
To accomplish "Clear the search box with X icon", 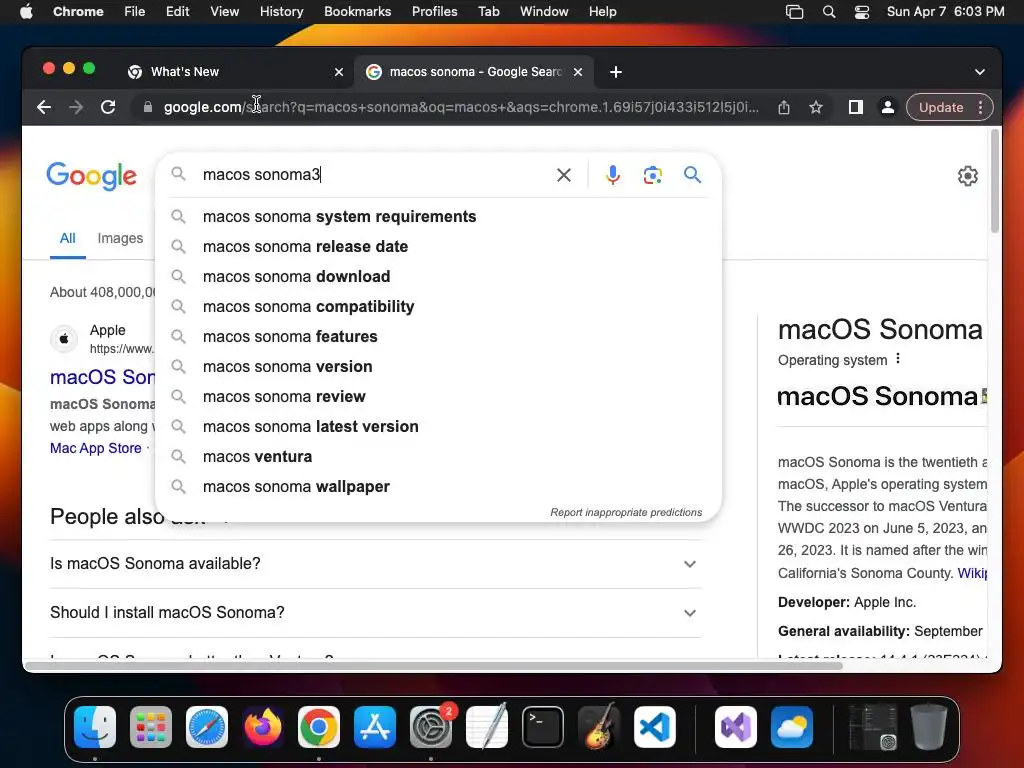I will coord(564,175).
